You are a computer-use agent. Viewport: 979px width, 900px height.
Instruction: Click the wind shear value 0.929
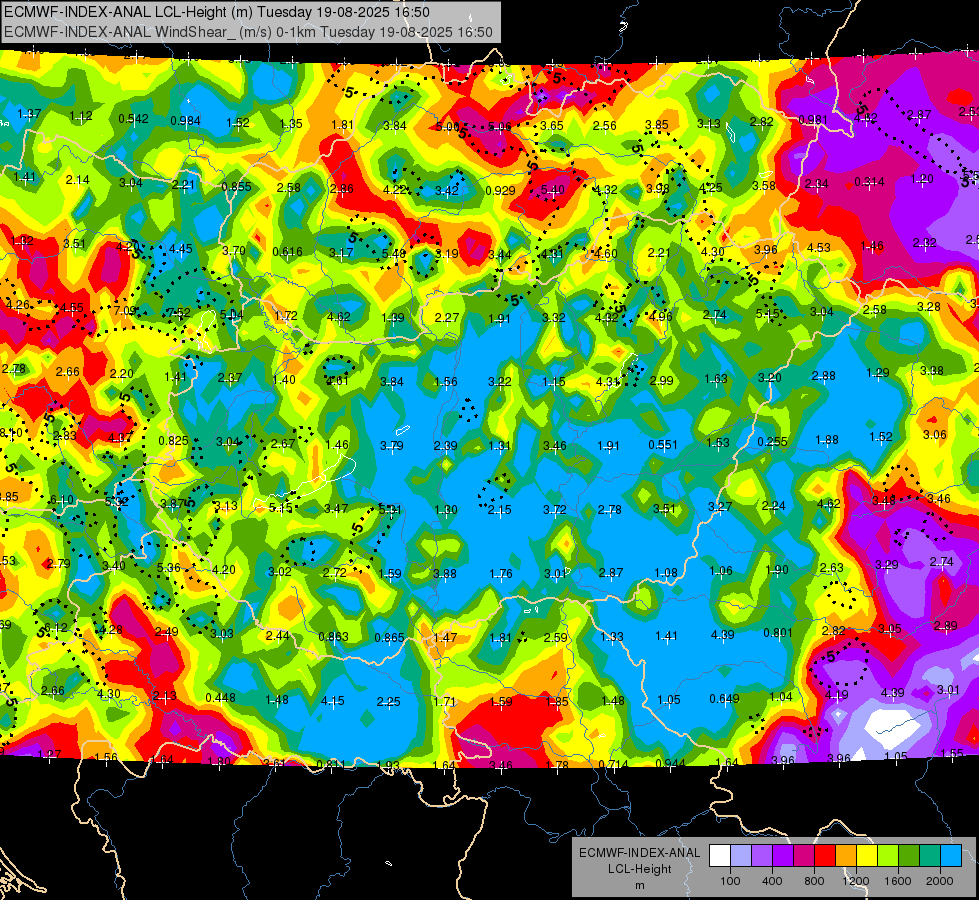[x=500, y=190]
